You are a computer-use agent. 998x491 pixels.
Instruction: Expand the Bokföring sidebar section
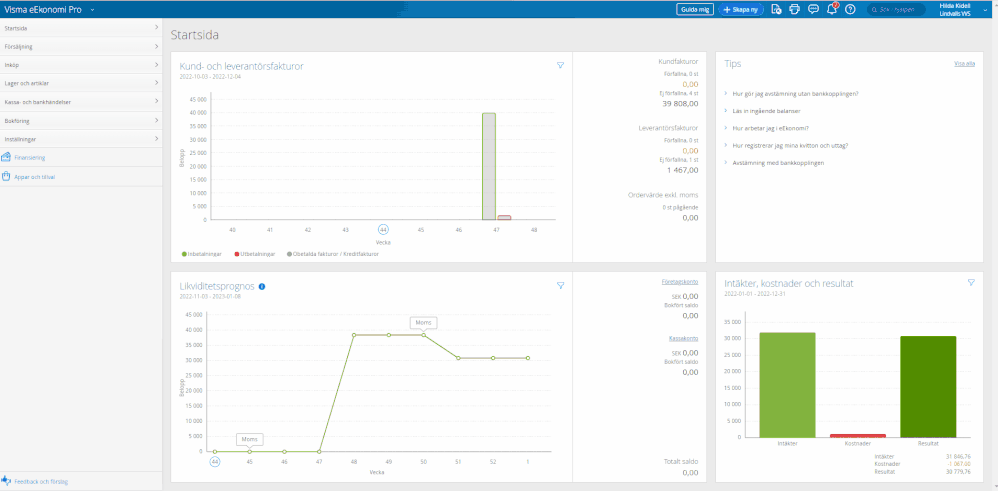[x=80, y=120]
